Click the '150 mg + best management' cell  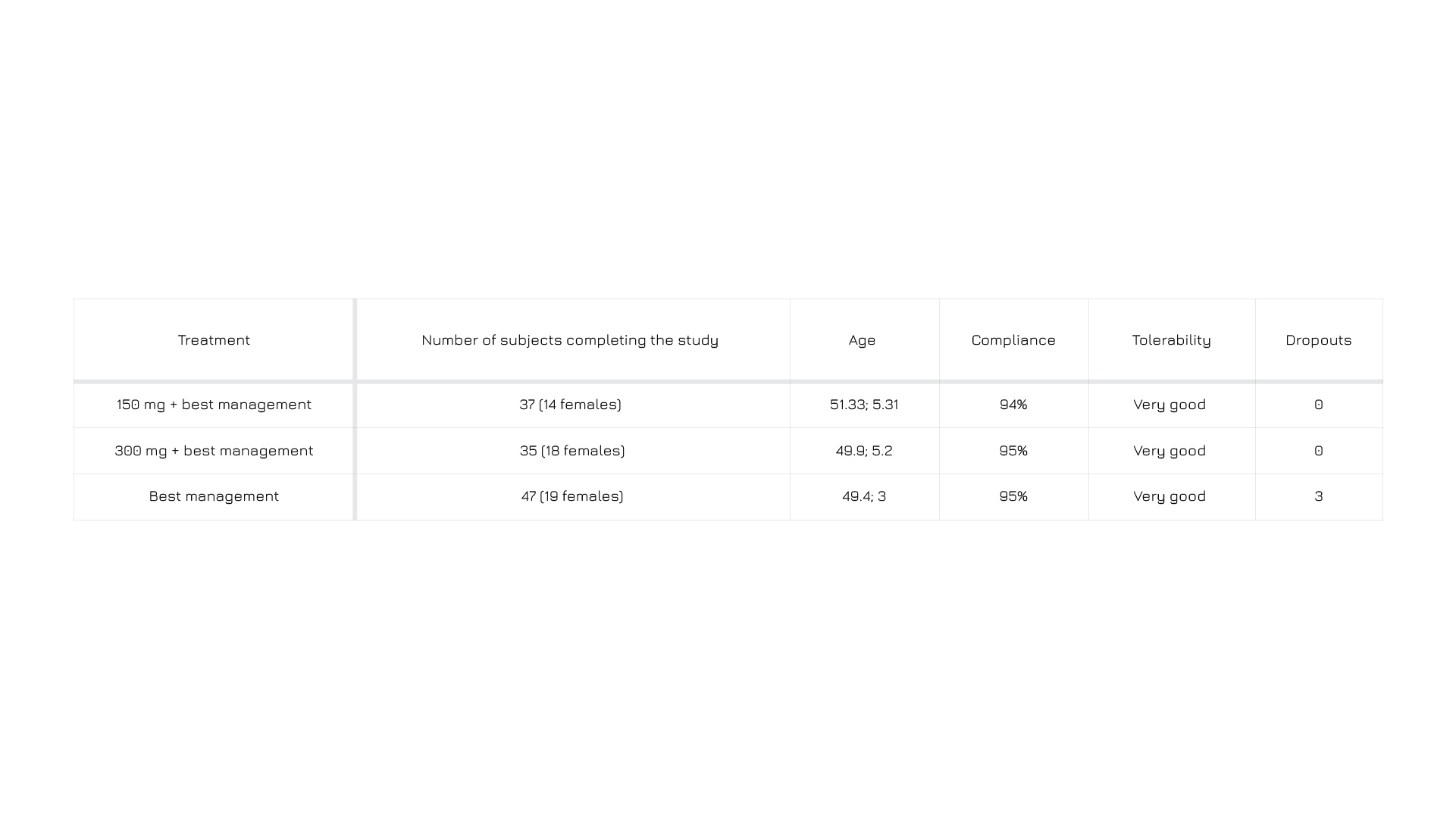[214, 405]
